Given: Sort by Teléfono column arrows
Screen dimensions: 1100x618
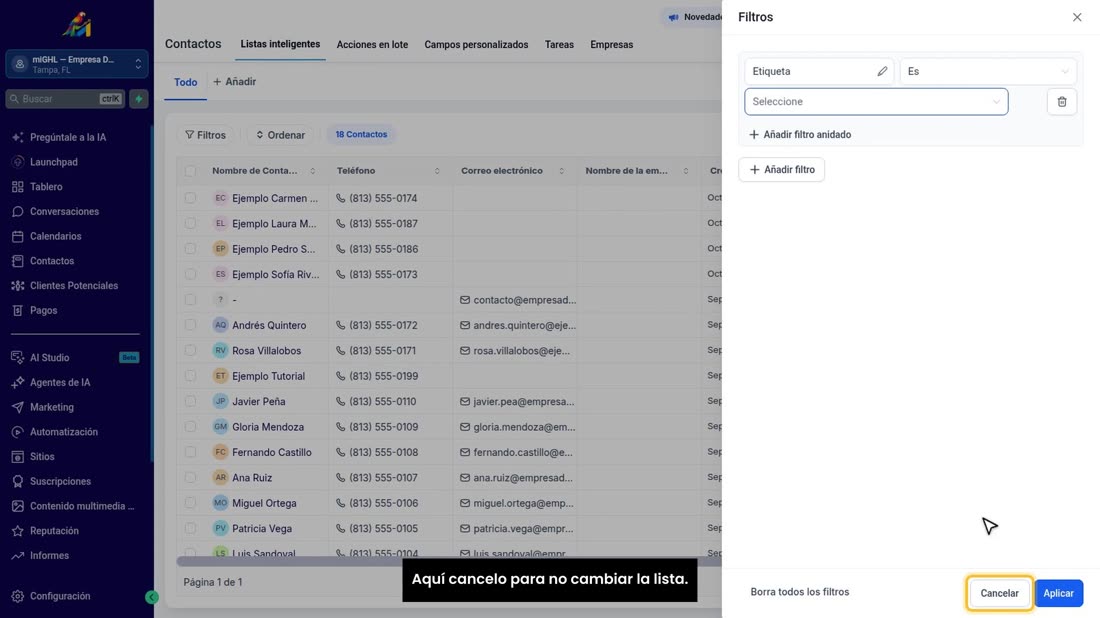Looking at the screenshot, I should [437, 171].
